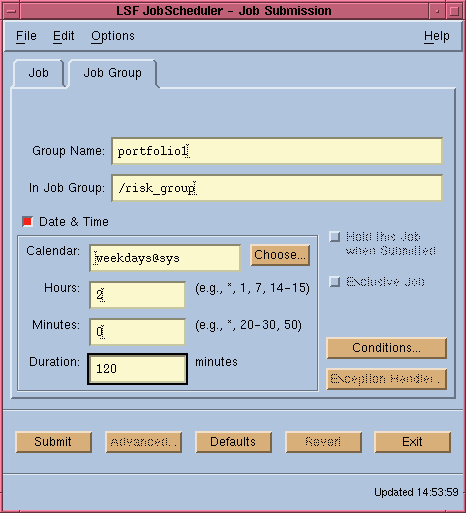Switch to the Job tab
The width and height of the screenshot is (466, 513).
(38, 73)
